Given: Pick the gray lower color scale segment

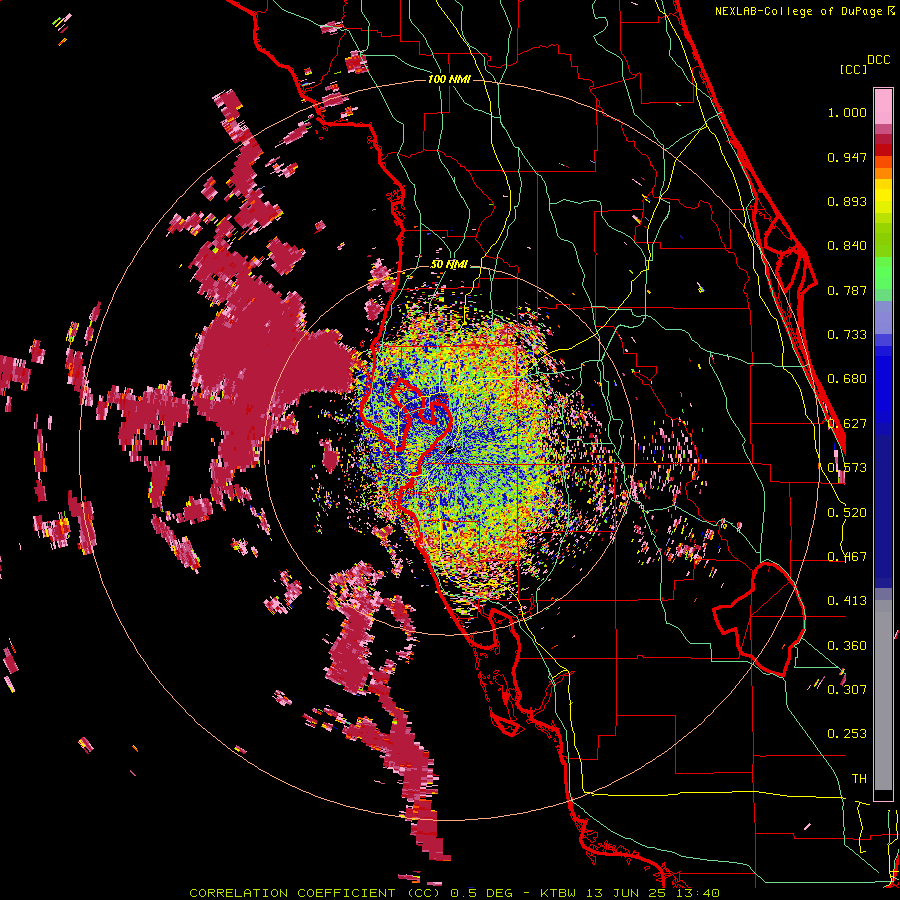Looking at the screenshot, I should tap(883, 695).
